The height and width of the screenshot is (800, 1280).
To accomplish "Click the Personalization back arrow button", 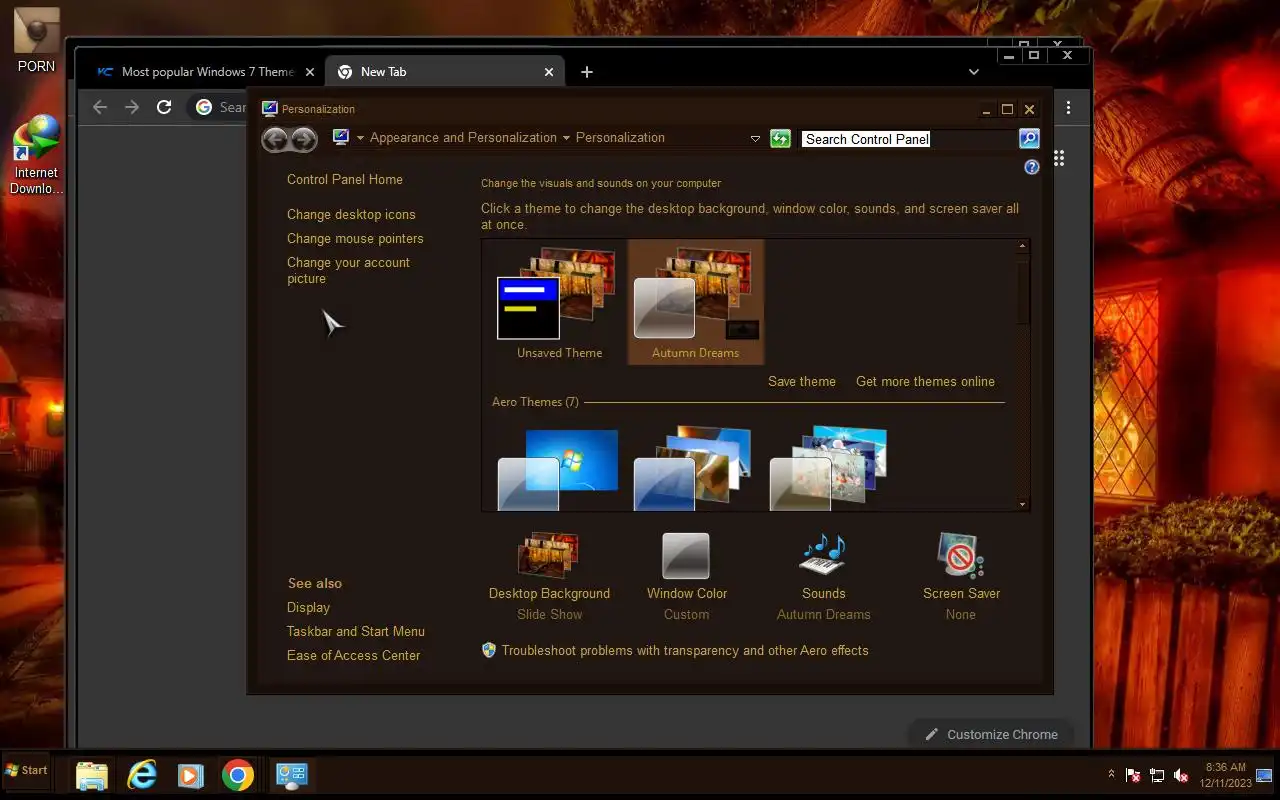I will (275, 139).
